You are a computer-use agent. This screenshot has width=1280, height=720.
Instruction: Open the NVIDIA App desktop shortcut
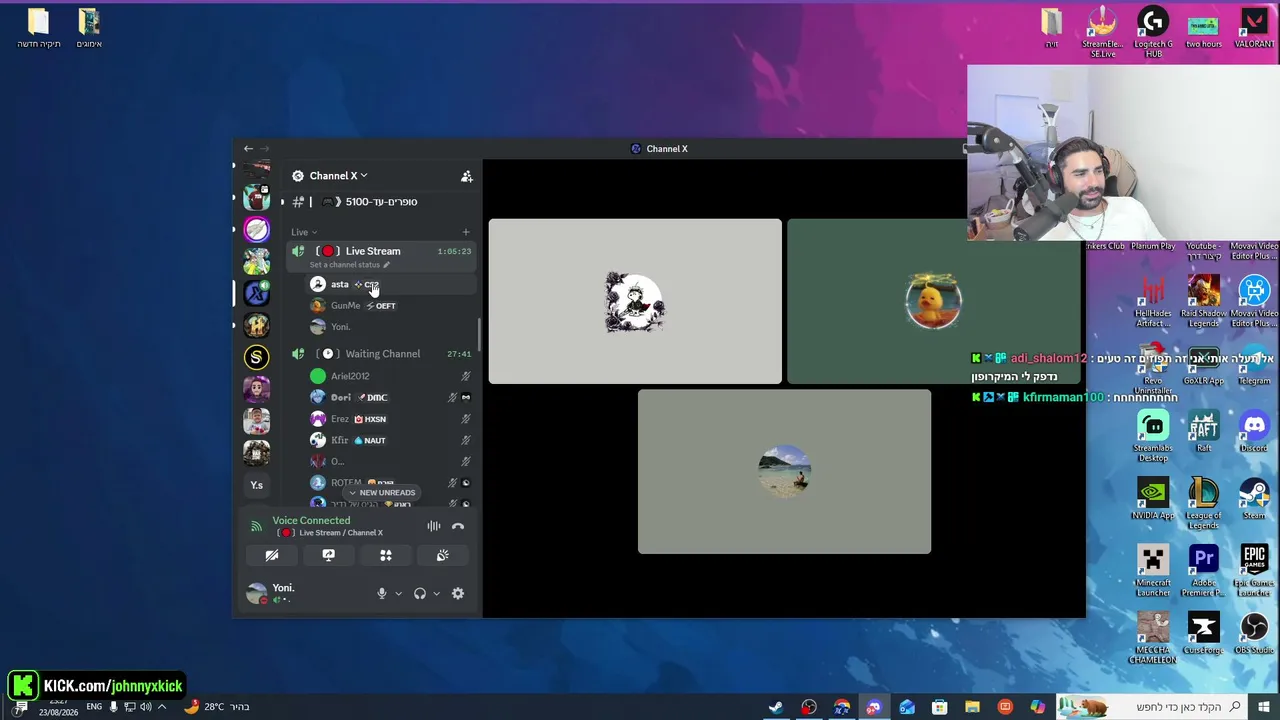click(x=1153, y=499)
